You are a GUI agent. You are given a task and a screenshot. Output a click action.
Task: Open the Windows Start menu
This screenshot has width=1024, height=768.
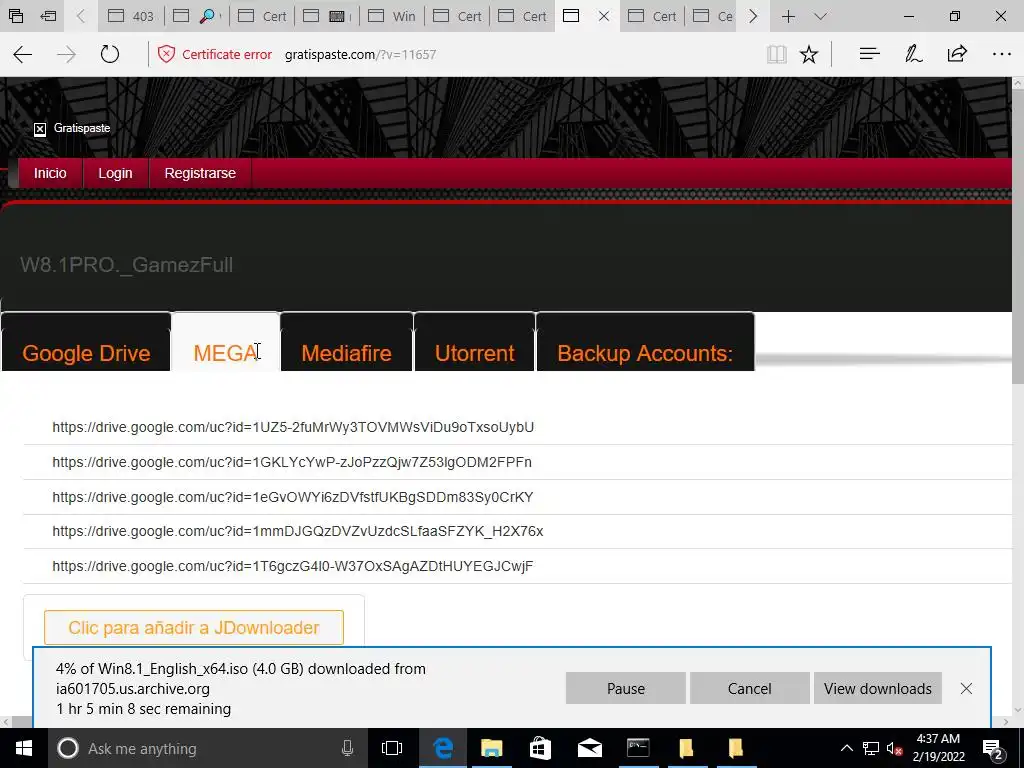click(24, 748)
